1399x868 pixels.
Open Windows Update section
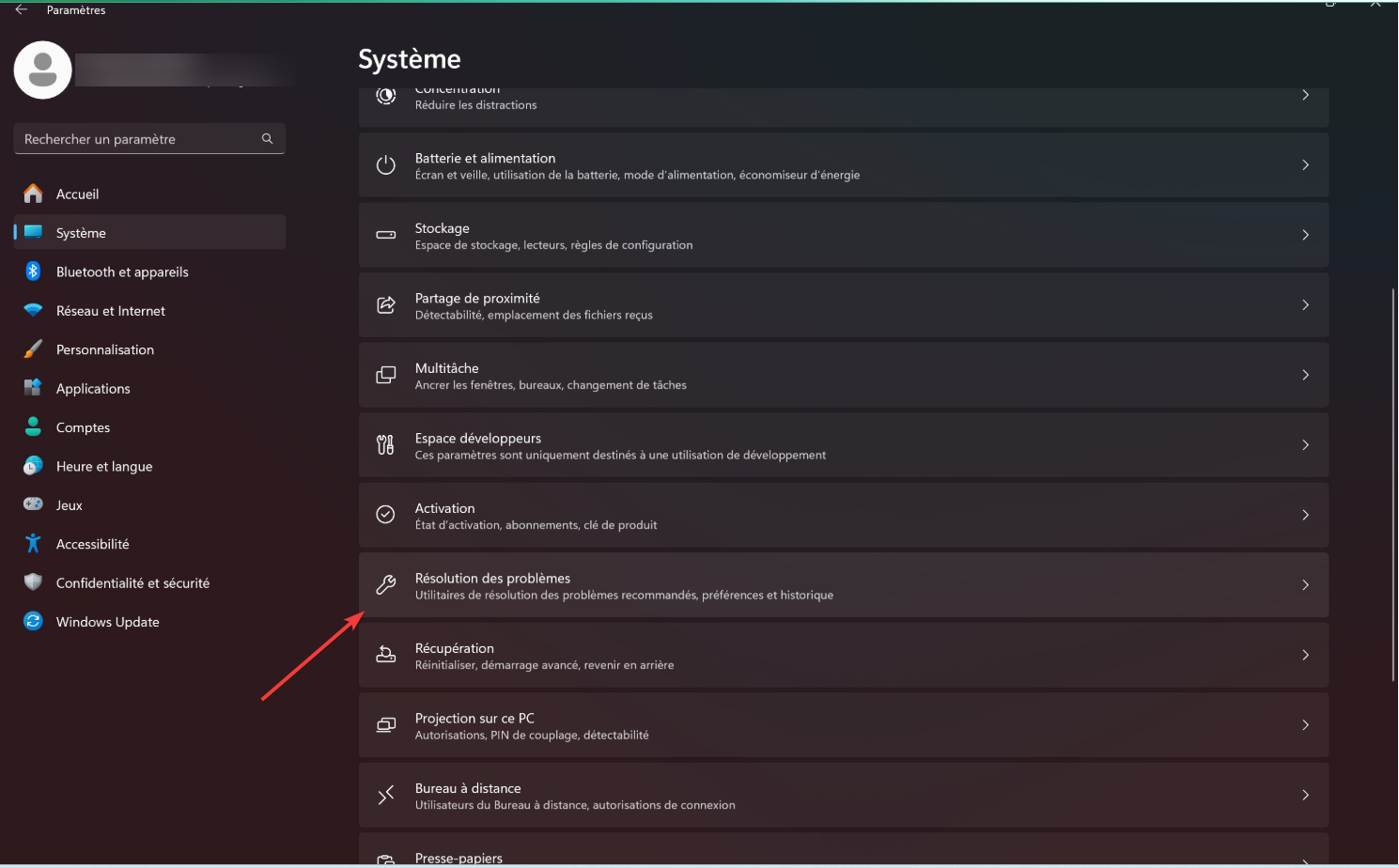(x=149, y=621)
